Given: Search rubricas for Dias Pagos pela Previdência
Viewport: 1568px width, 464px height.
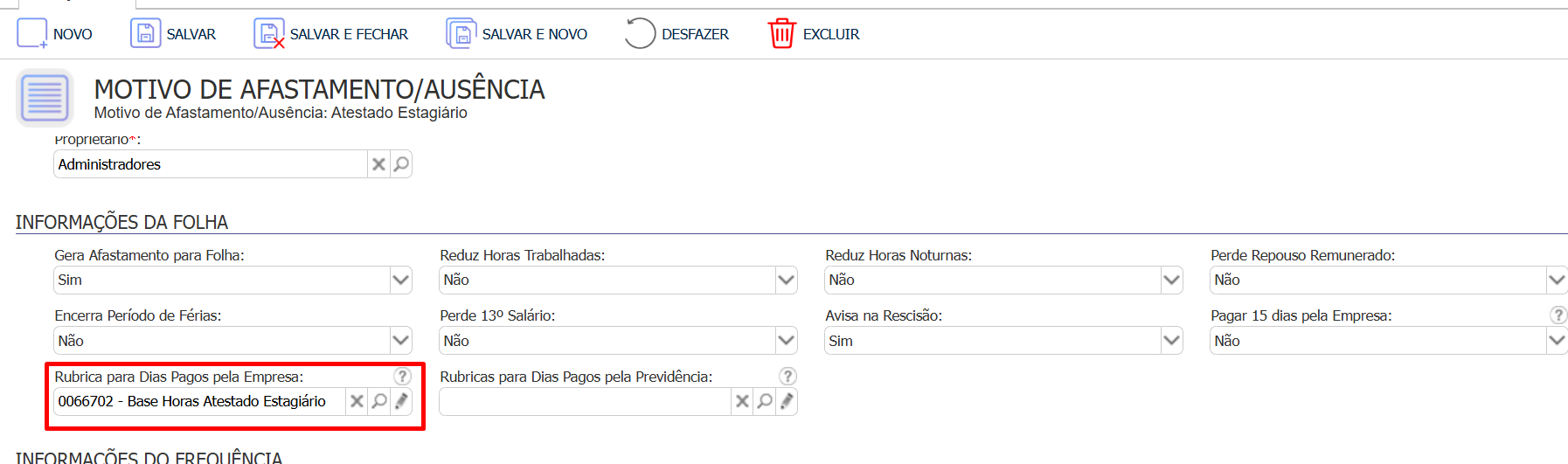Looking at the screenshot, I should [x=765, y=401].
